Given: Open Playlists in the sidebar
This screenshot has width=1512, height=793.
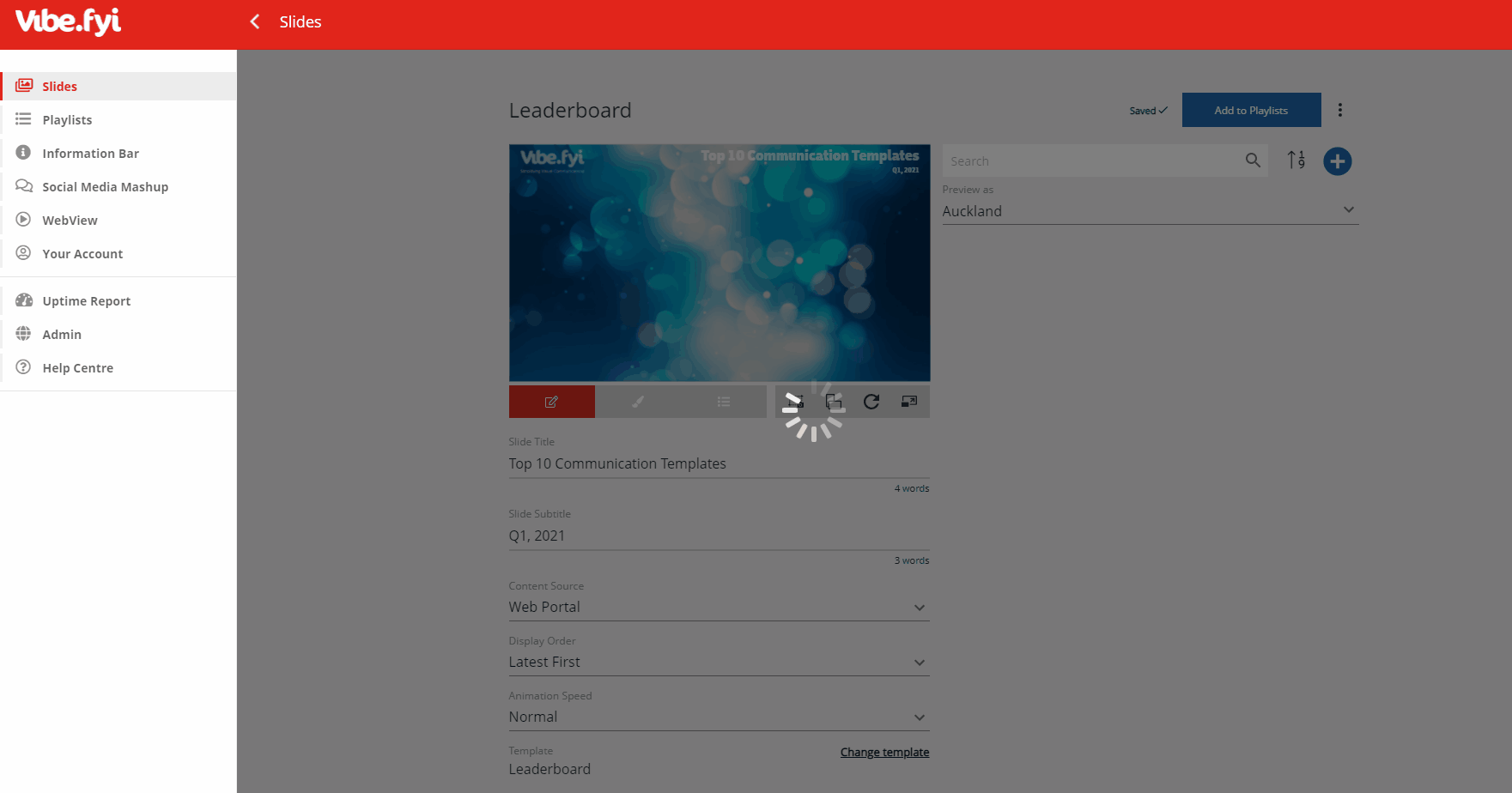Looking at the screenshot, I should [67, 120].
